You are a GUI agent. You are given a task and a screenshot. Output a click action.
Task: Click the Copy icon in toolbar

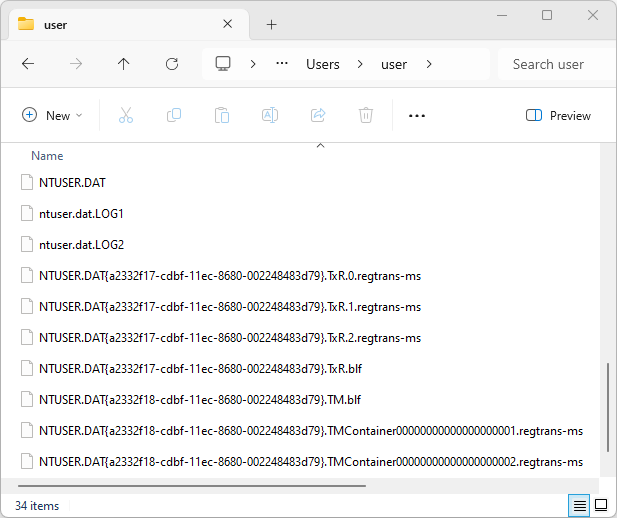click(174, 115)
